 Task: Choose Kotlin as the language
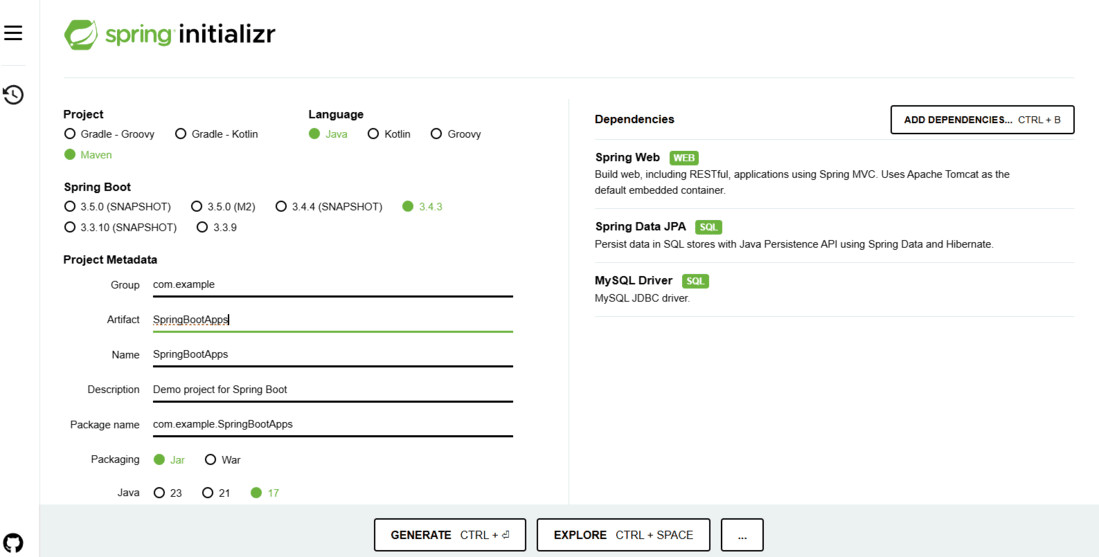pos(389,134)
